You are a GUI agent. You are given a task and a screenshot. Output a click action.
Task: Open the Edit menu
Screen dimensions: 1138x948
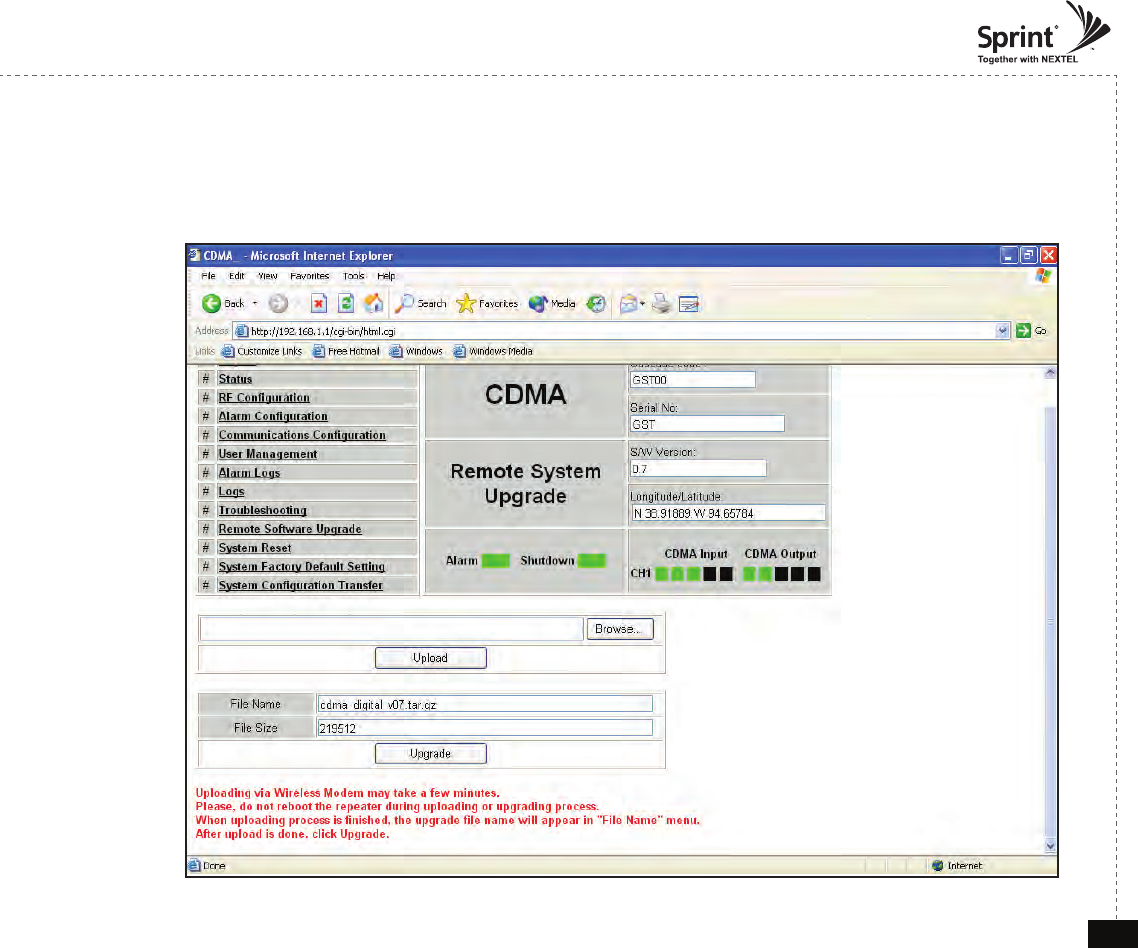[x=237, y=276]
